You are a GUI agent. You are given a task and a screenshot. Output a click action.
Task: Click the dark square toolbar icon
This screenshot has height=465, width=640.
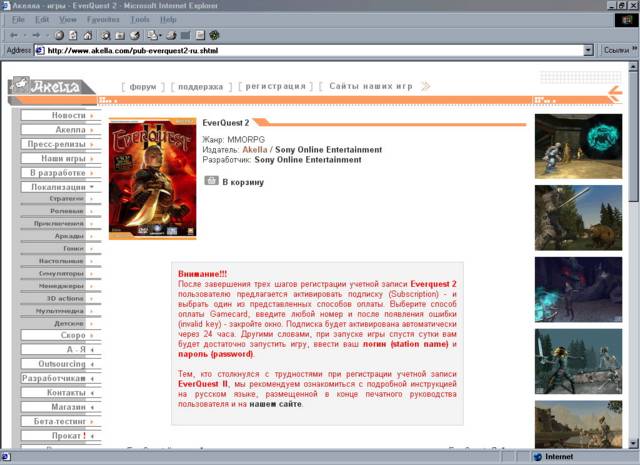(x=185, y=36)
